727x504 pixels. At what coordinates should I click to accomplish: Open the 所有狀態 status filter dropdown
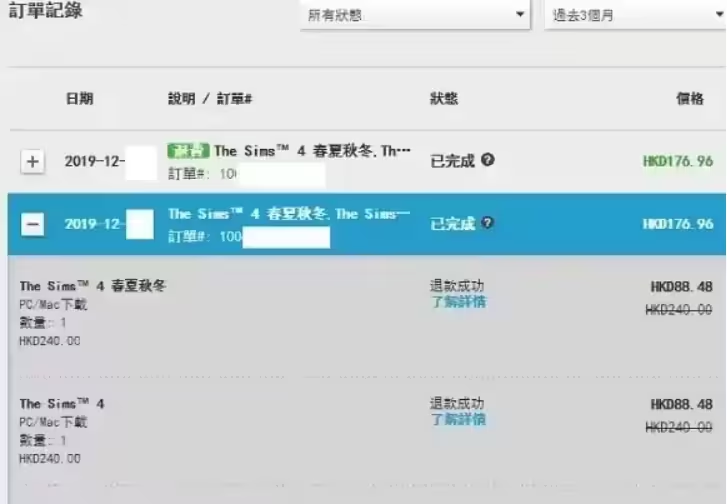(415, 15)
